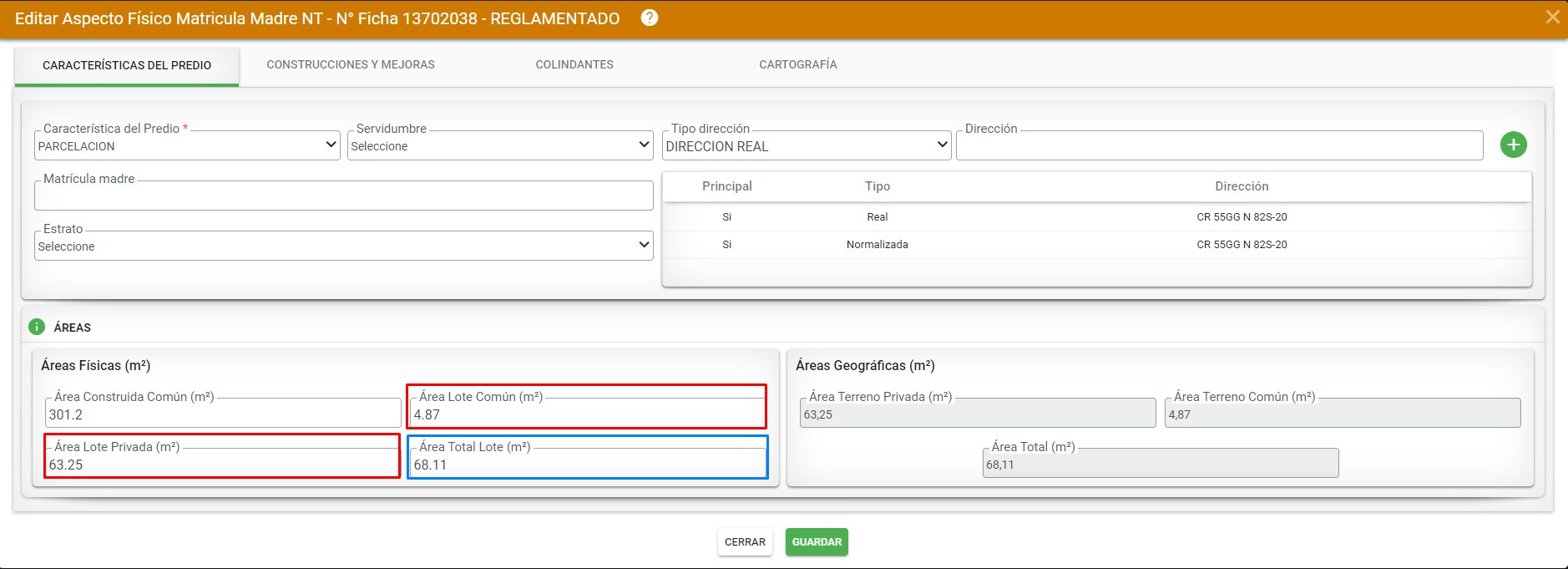Click the Área Lote Común field

(588, 414)
